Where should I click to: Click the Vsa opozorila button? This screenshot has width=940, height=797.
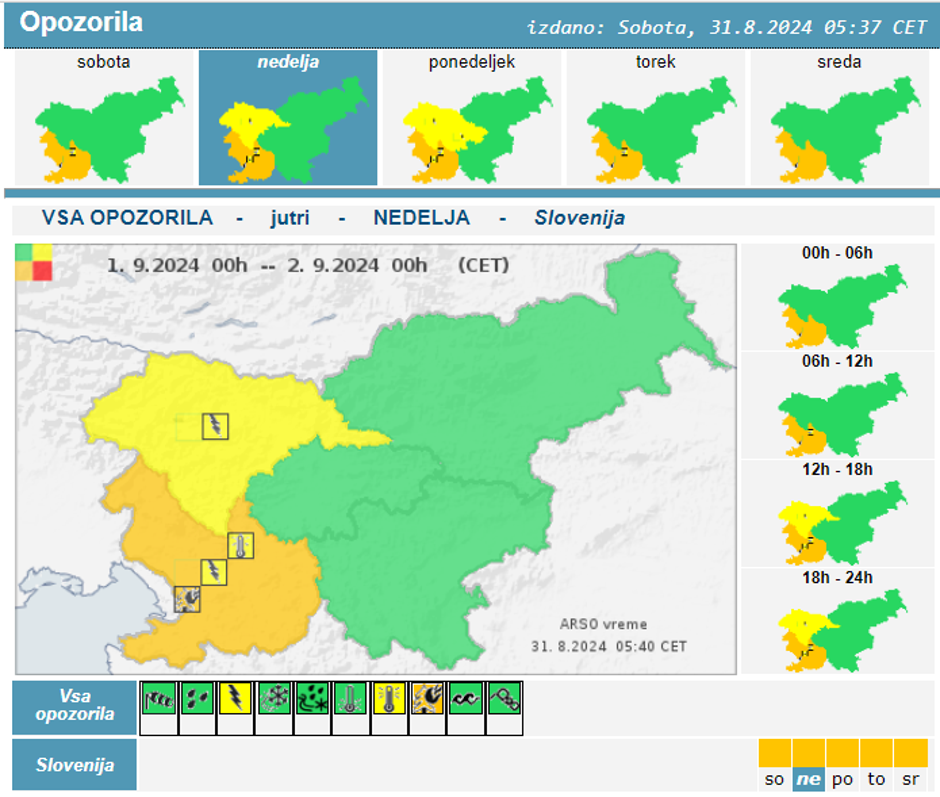click(x=74, y=707)
